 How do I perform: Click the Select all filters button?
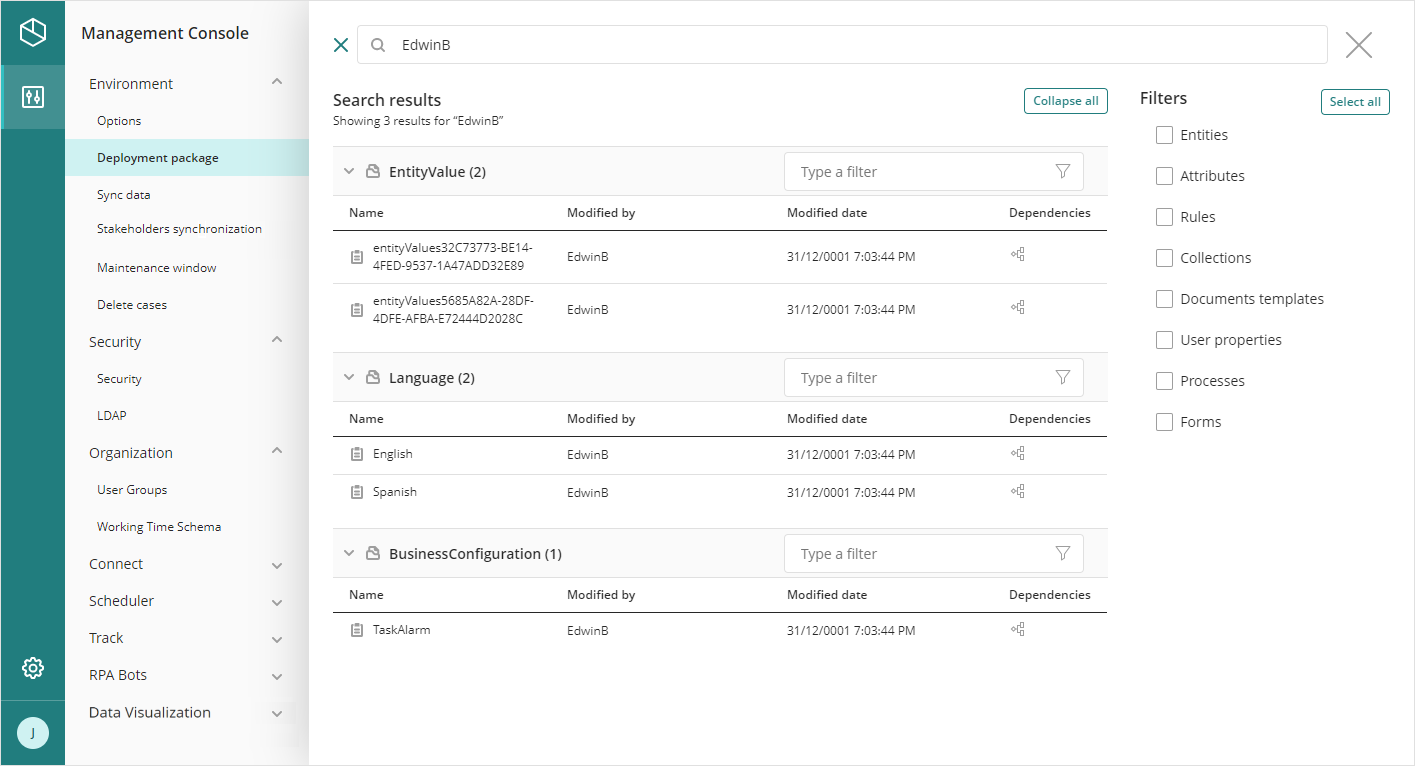tap(1355, 102)
